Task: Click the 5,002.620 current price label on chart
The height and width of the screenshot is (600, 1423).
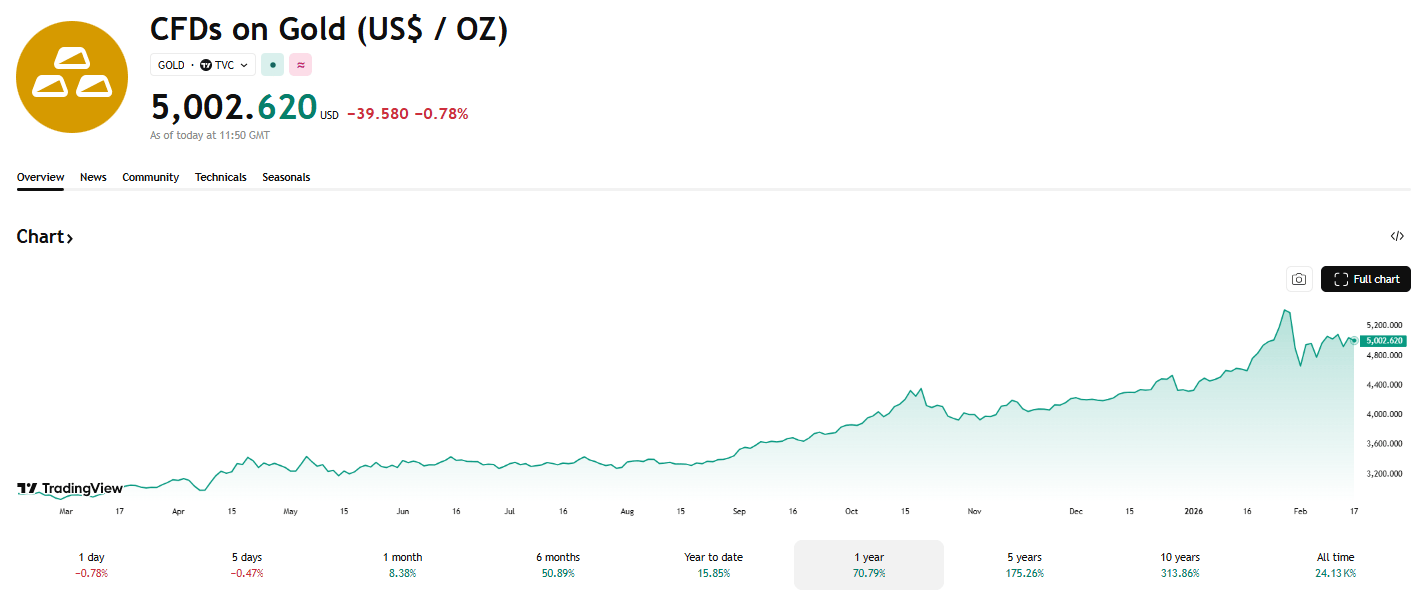Action: tap(1382, 341)
